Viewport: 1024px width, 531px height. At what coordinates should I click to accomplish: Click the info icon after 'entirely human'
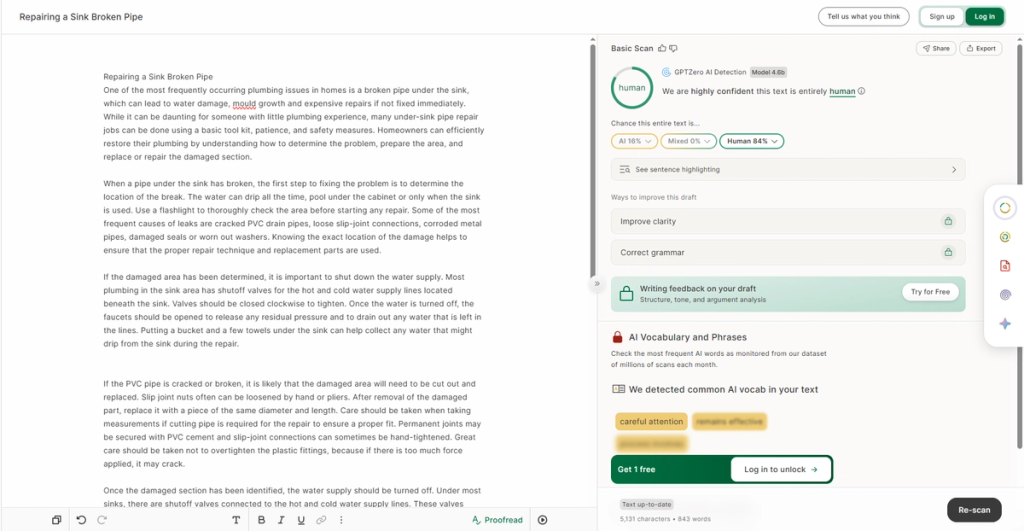click(861, 91)
